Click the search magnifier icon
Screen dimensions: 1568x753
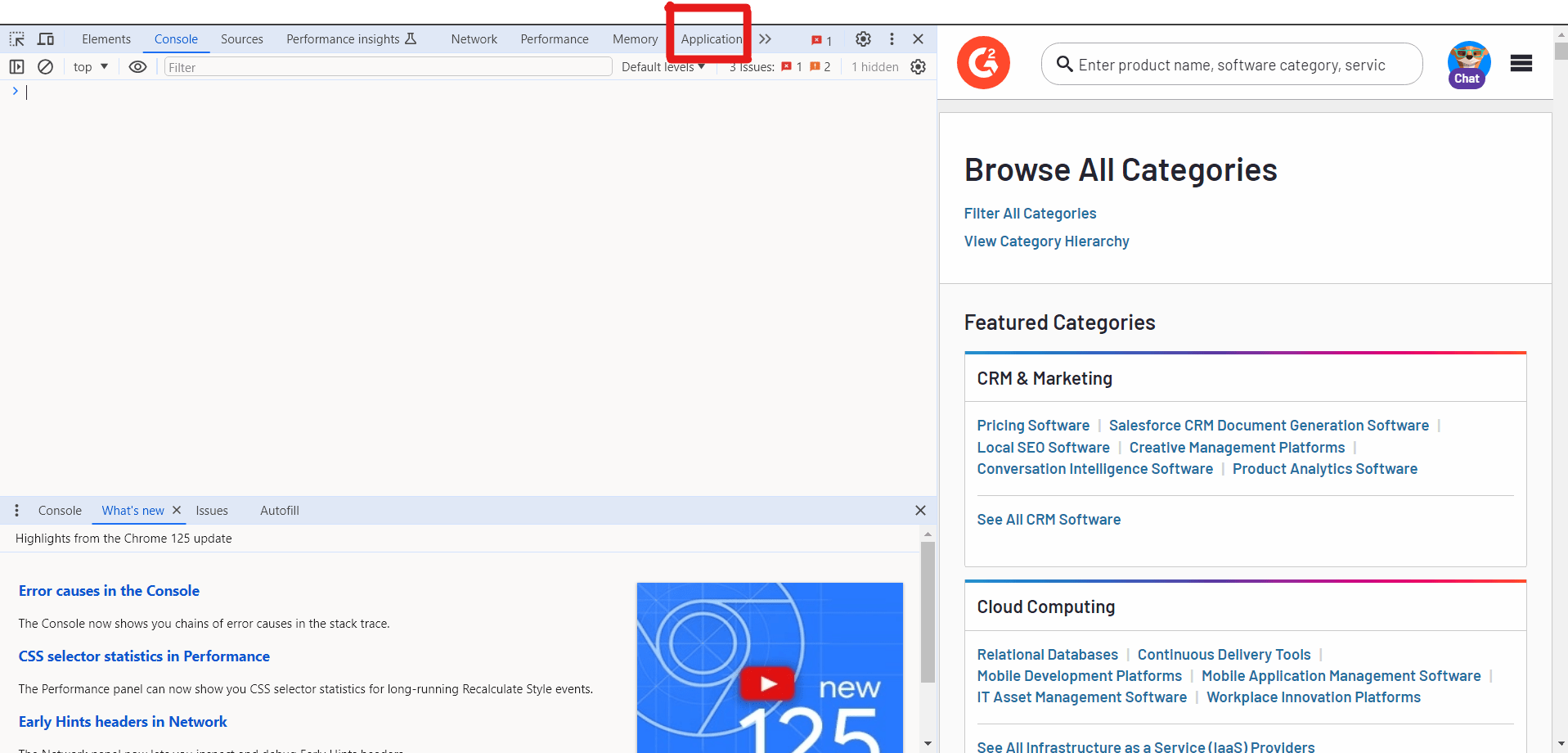[1064, 64]
